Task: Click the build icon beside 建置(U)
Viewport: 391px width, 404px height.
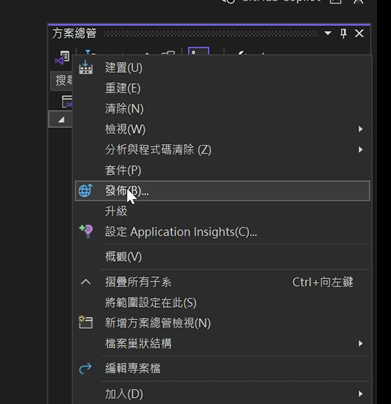Action: coord(86,67)
